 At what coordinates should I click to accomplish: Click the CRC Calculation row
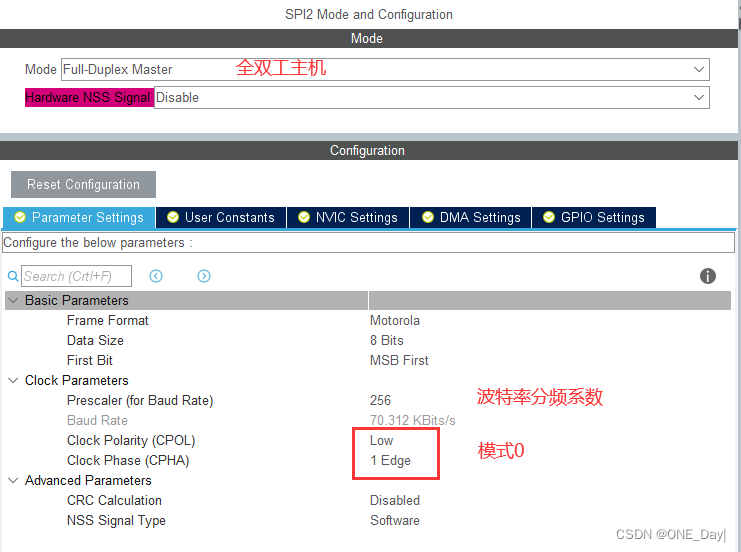coord(368,500)
